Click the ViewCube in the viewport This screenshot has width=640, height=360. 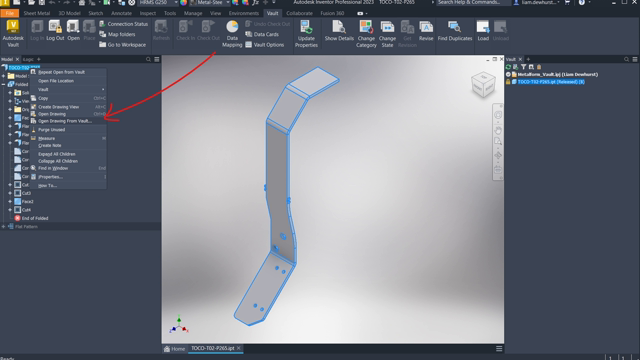483,84
